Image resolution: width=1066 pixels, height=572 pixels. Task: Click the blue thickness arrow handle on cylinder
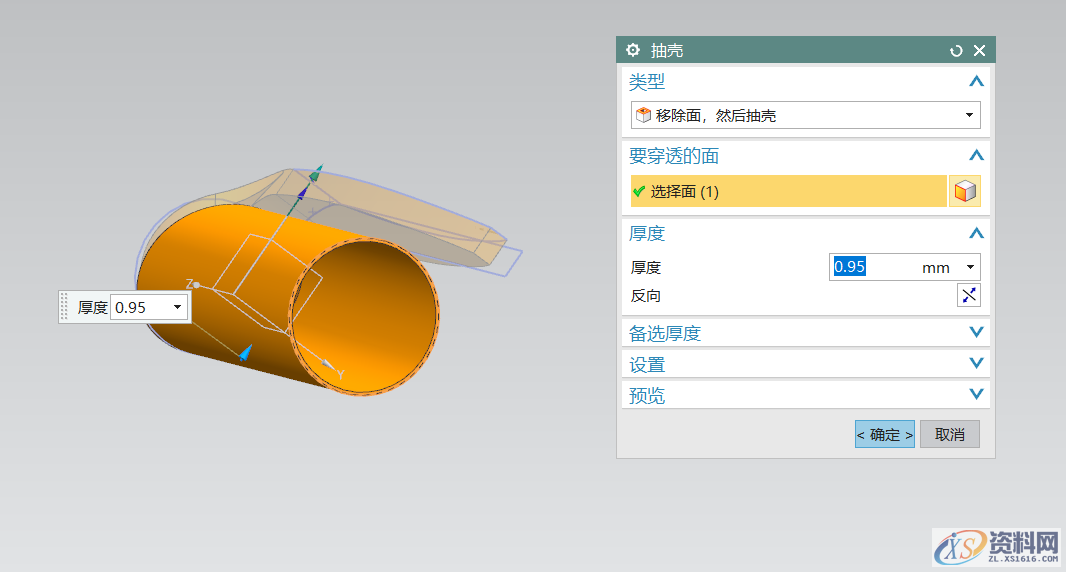246,352
